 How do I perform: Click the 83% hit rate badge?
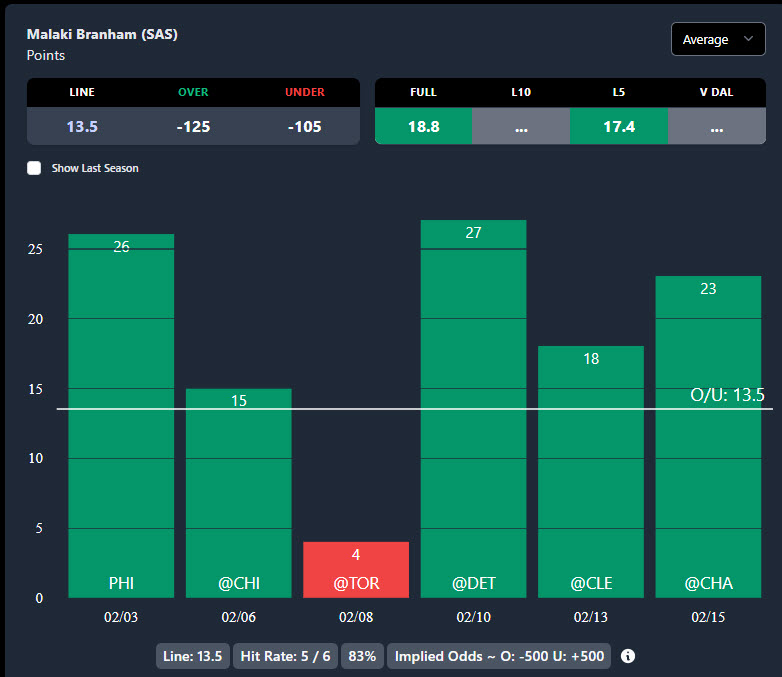362,656
